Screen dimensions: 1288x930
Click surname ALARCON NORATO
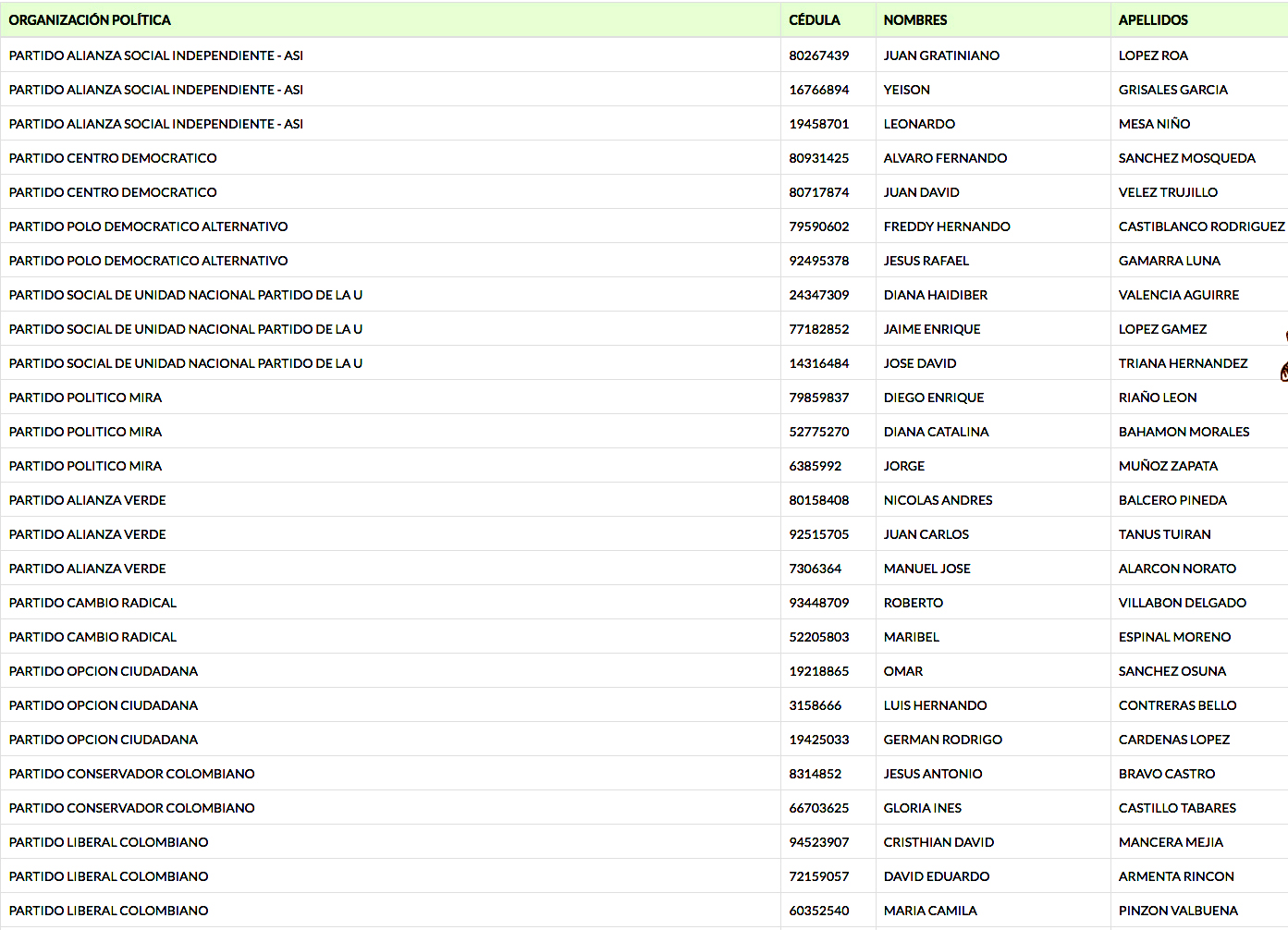(1177, 569)
